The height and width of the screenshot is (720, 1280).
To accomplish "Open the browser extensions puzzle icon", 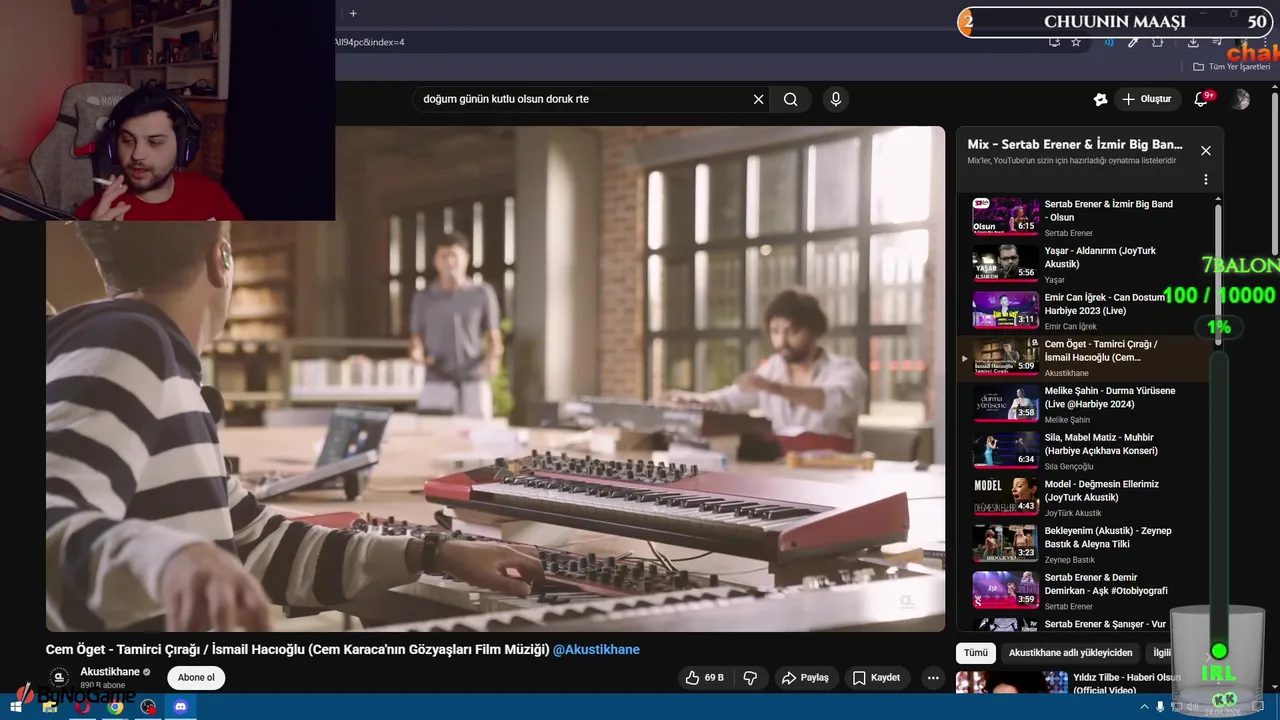I will [1158, 42].
